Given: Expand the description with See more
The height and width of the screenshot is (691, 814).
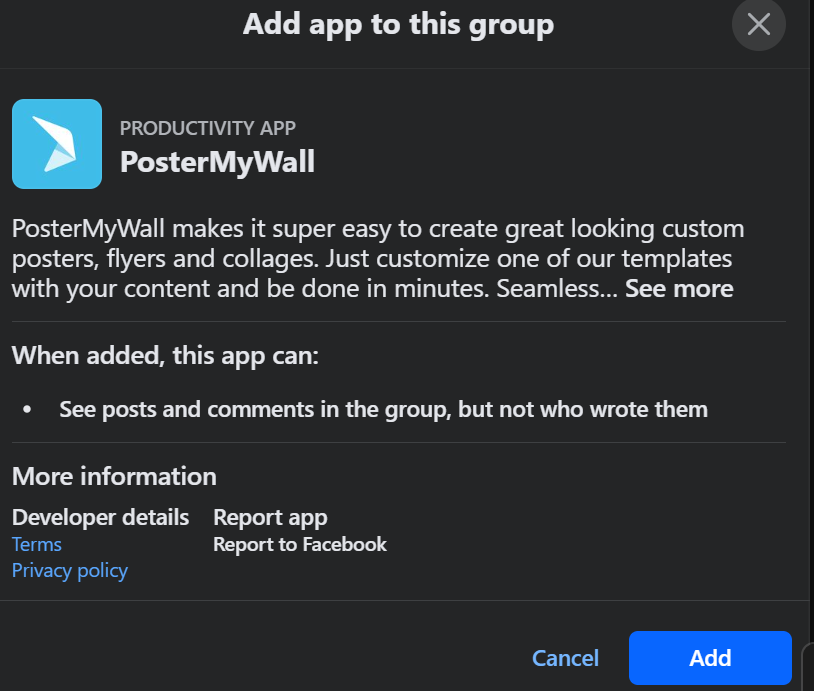Looking at the screenshot, I should pyautogui.click(x=679, y=289).
